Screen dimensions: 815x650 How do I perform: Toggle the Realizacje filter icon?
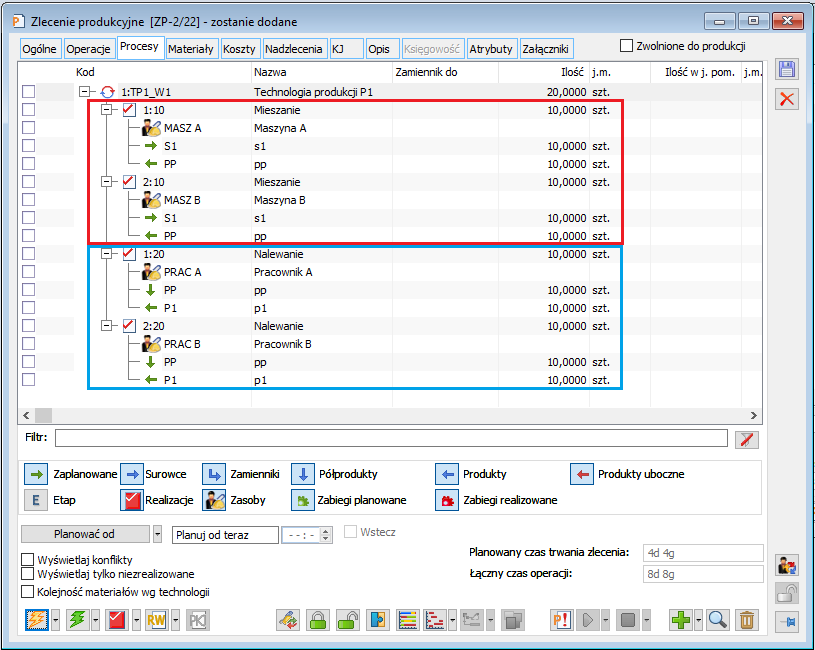[x=132, y=499]
